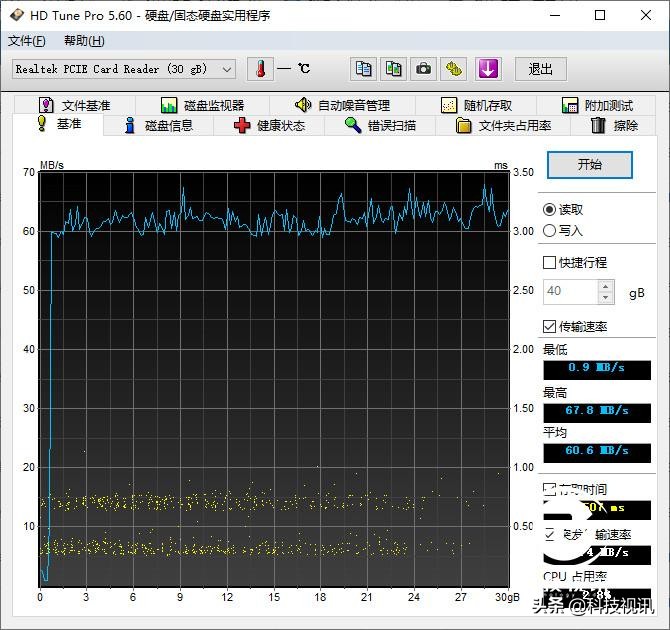Click the copy screenshot to clipboard icon
Image resolution: width=670 pixels, height=630 pixels.
[x=394, y=69]
